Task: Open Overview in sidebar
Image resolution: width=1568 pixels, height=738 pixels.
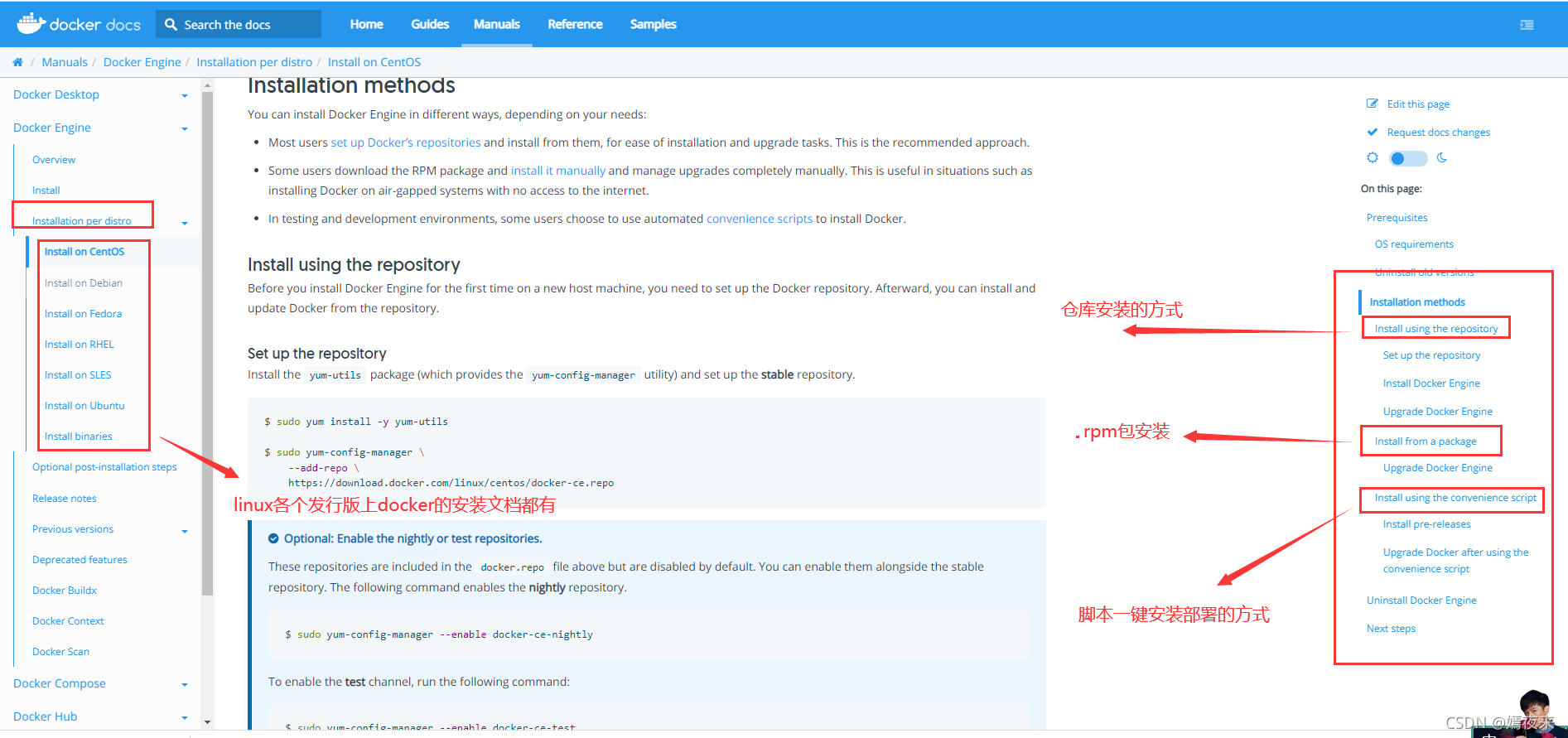Action: tap(54, 160)
